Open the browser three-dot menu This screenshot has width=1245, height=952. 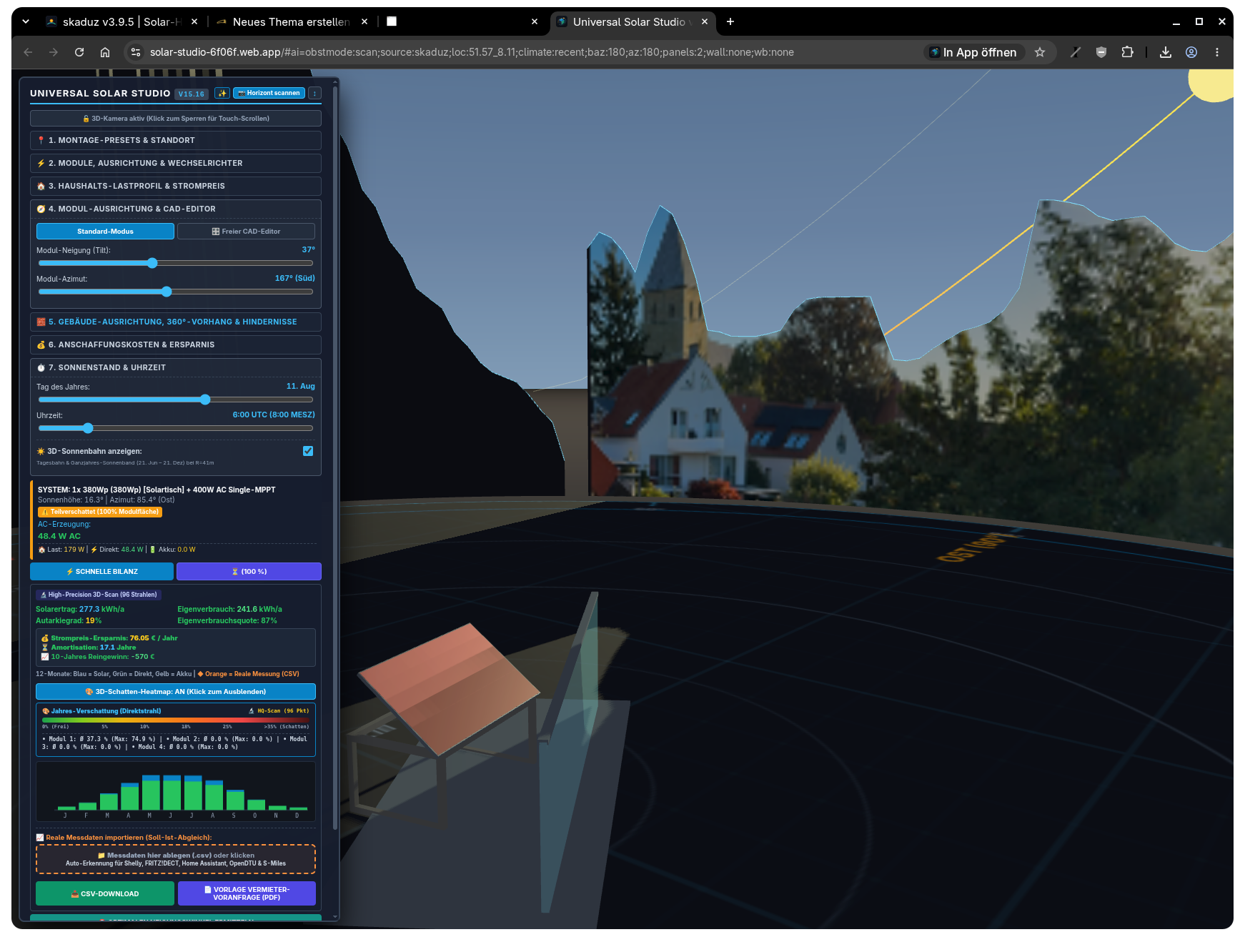[x=1217, y=52]
